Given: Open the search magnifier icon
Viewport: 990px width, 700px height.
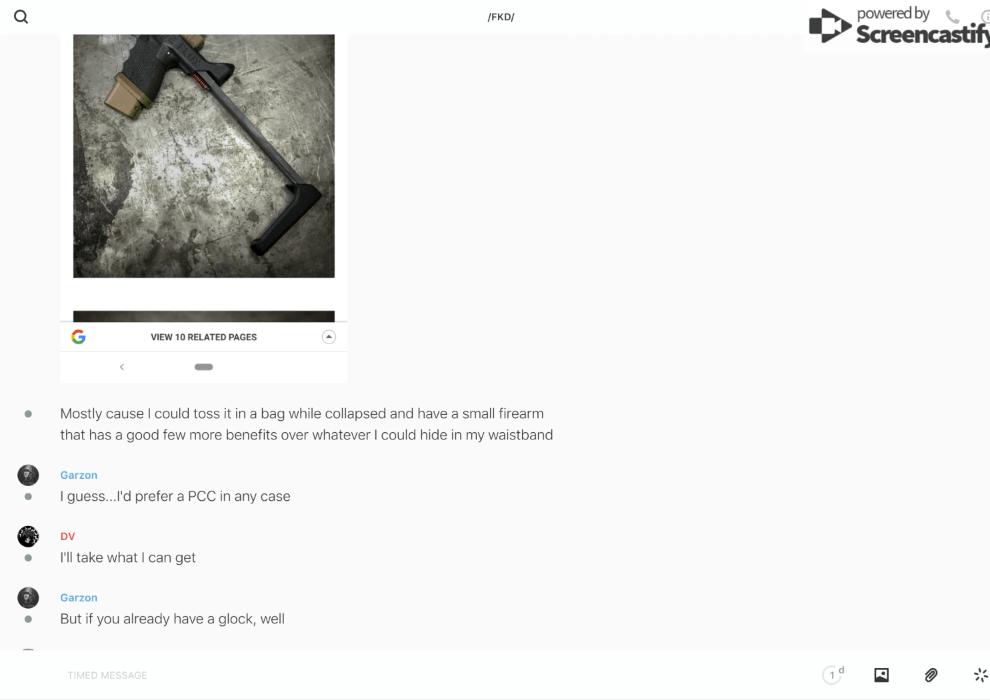Looking at the screenshot, I should [x=21, y=17].
